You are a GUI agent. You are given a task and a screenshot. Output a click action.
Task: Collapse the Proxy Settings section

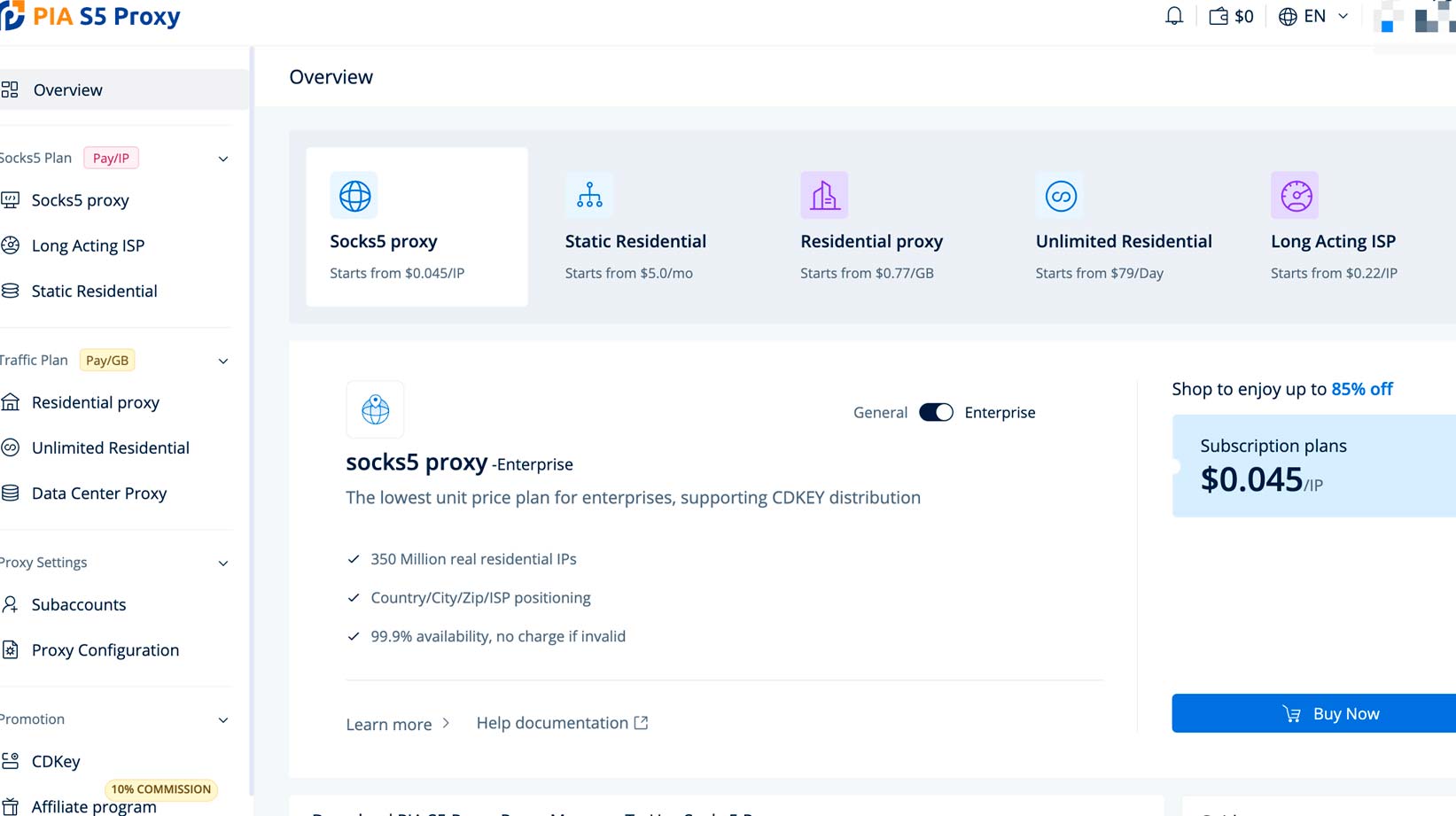click(x=223, y=563)
